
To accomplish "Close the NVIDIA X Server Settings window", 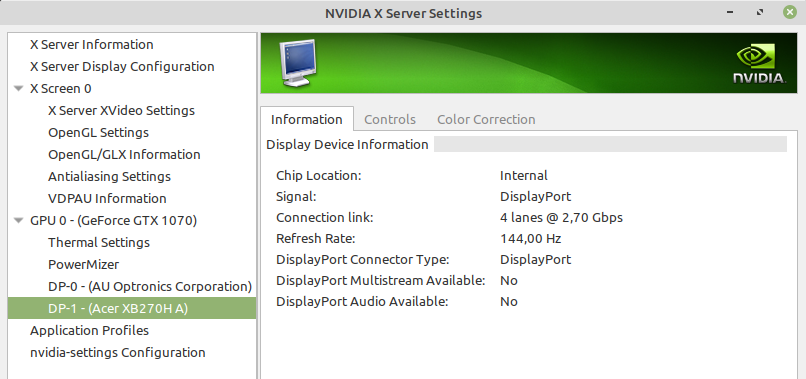I will [790, 12].
